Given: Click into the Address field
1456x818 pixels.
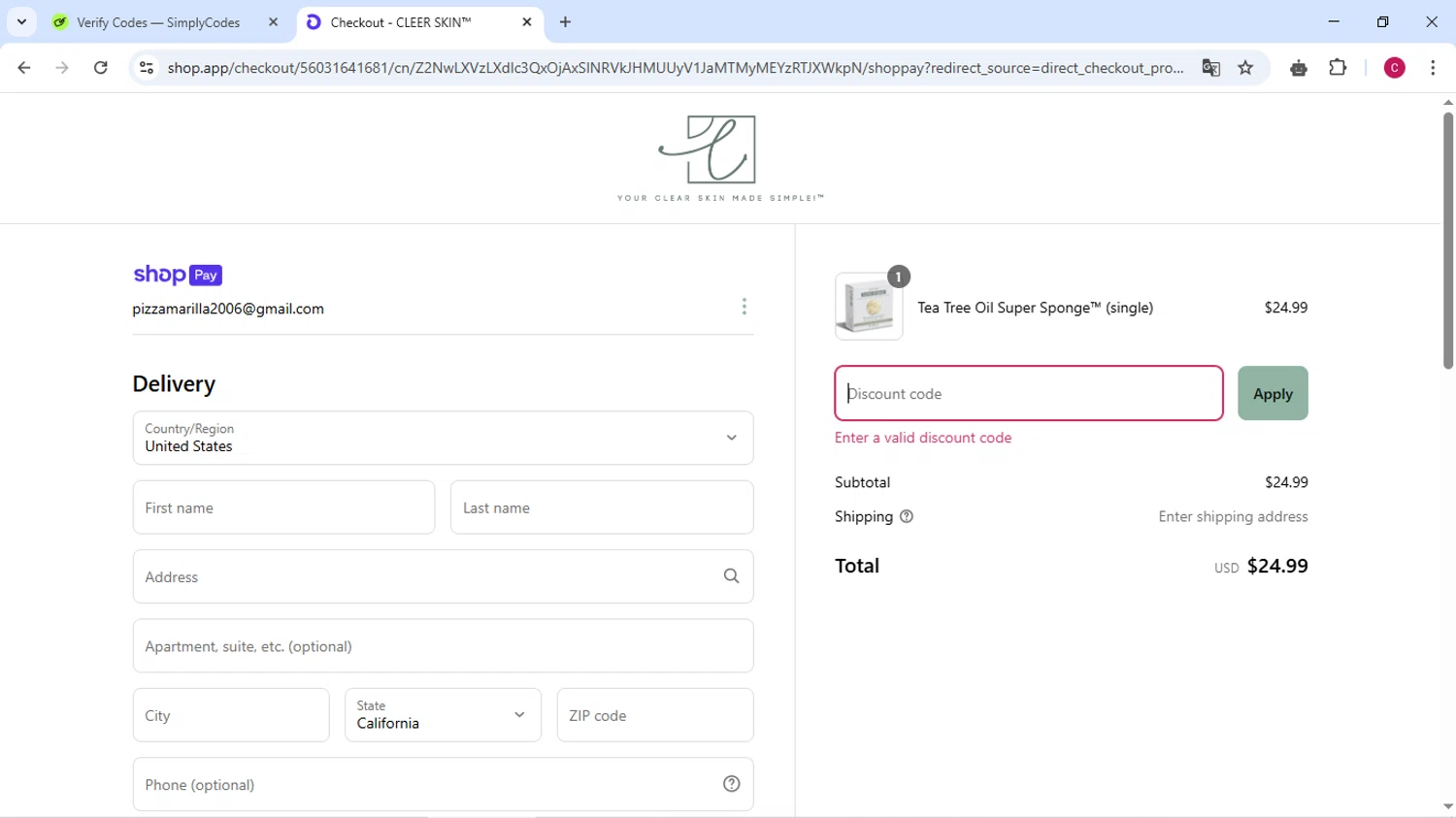Looking at the screenshot, I should [x=443, y=576].
